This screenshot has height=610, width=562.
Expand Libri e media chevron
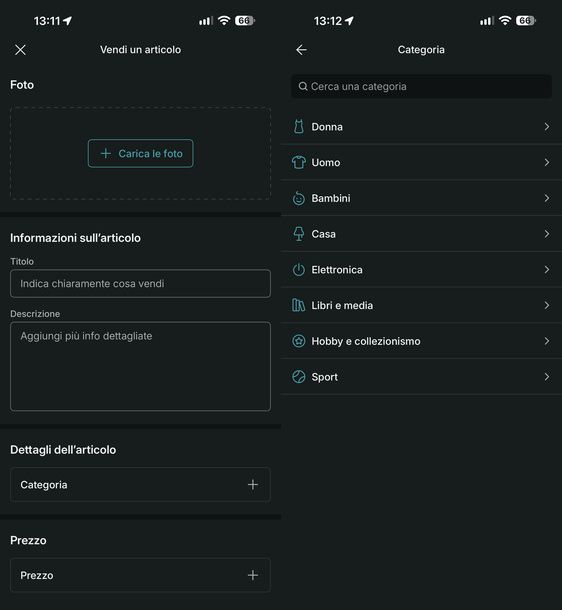(x=547, y=306)
